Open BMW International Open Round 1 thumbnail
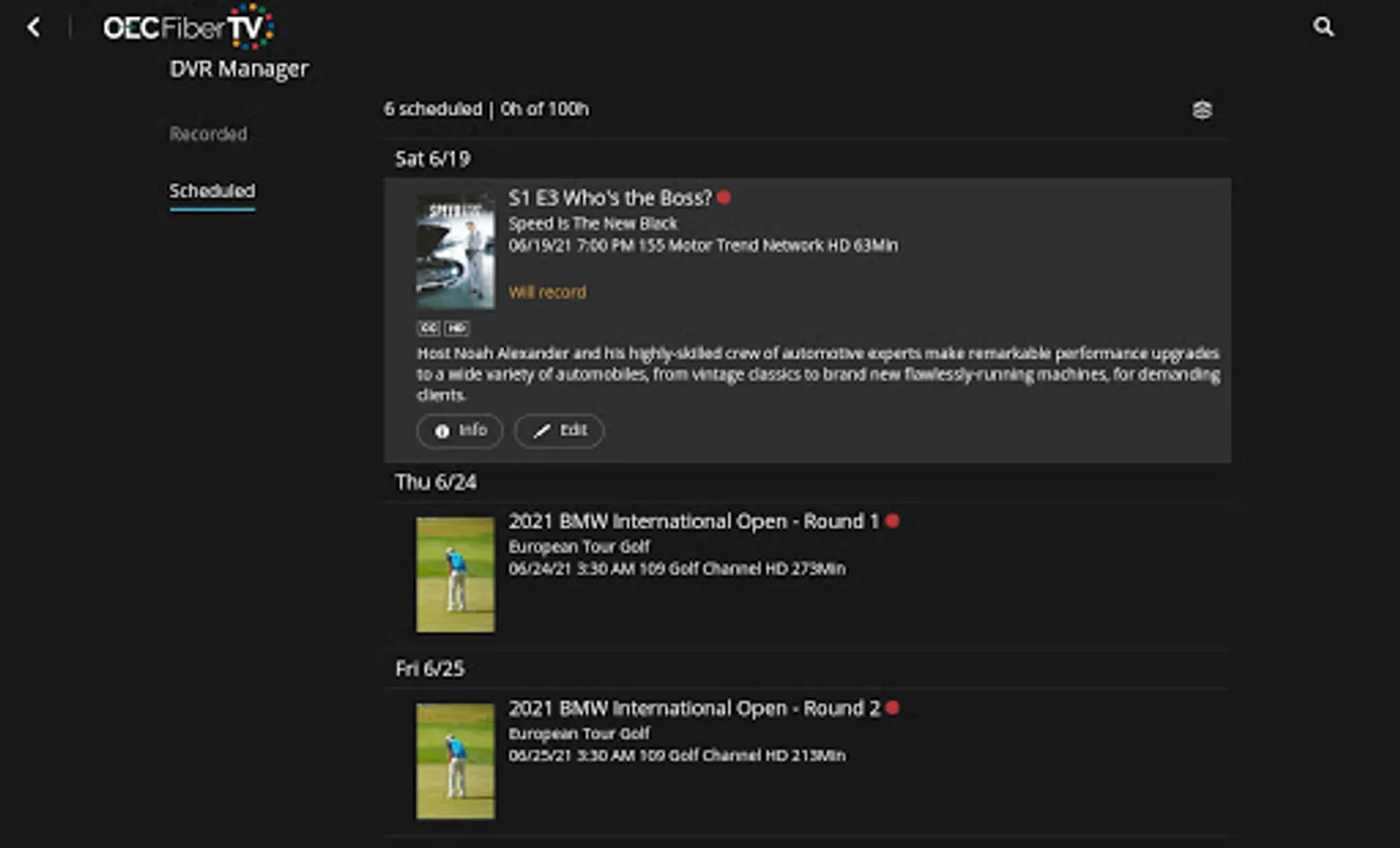 (455, 575)
